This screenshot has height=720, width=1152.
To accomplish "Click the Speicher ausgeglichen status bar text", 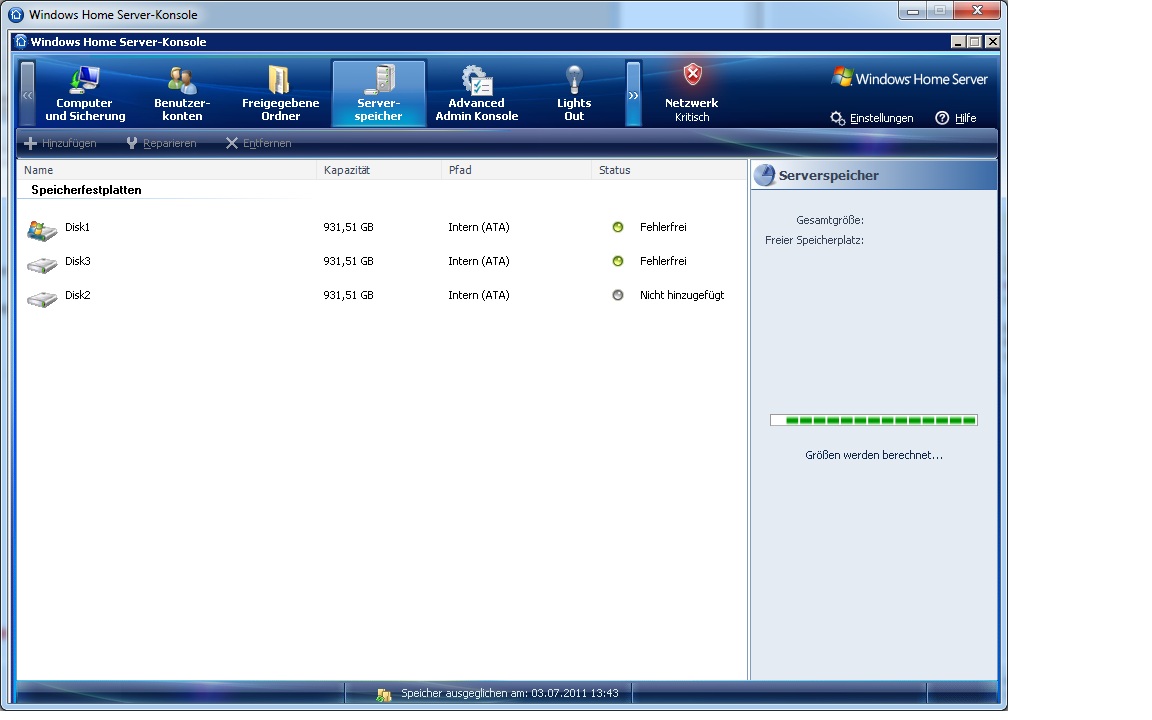I will click(510, 693).
